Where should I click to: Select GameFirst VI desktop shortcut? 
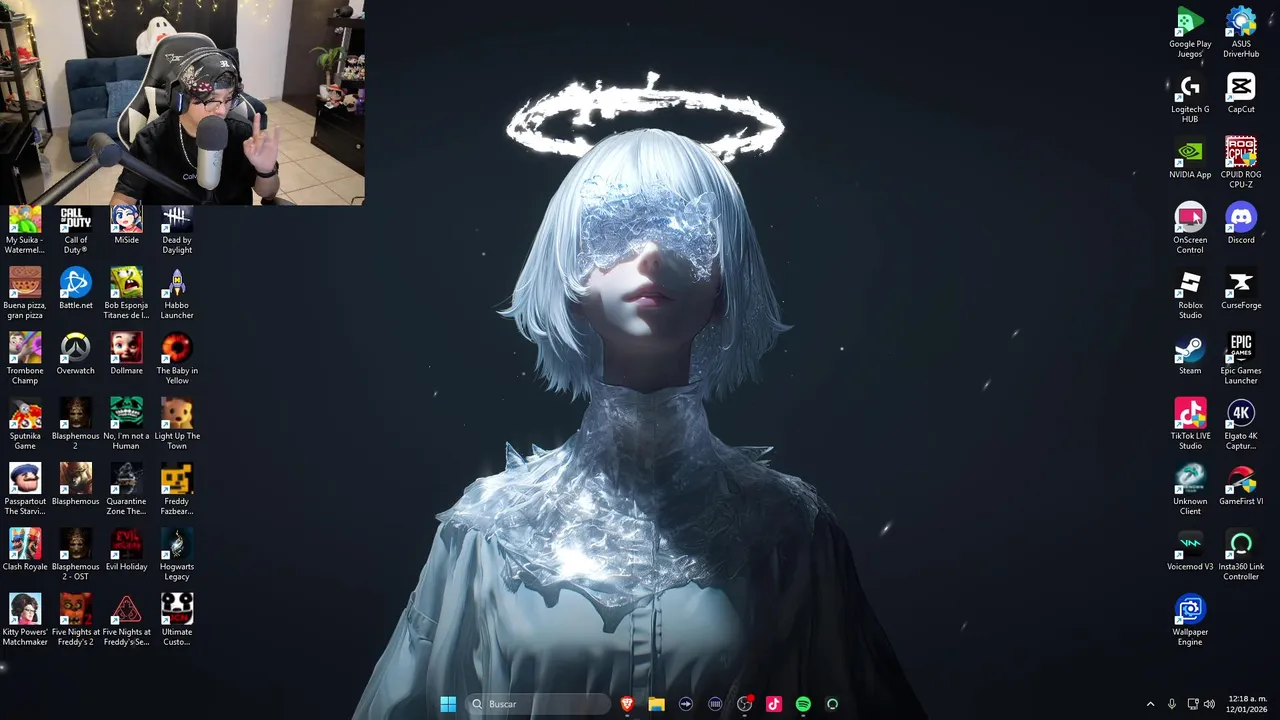[x=1241, y=486]
